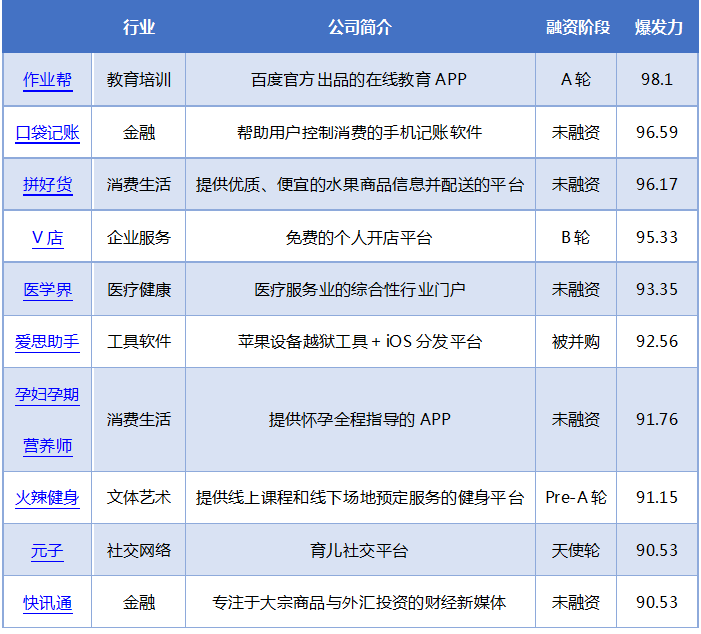Screen dimensions: 701x634
Task: Open the V店 company link
Action: click(x=47, y=237)
